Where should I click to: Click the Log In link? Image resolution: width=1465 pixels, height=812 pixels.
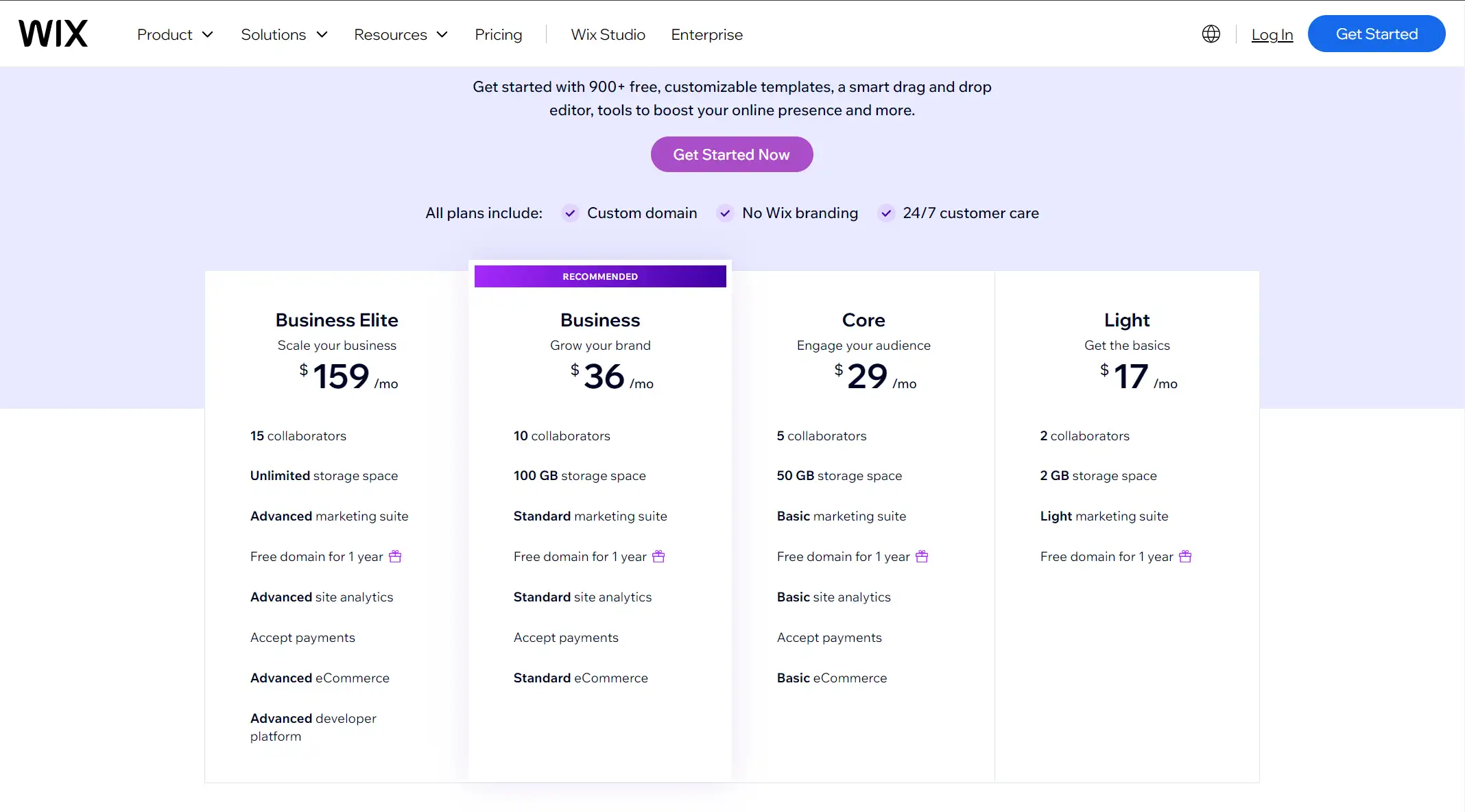coord(1272,34)
